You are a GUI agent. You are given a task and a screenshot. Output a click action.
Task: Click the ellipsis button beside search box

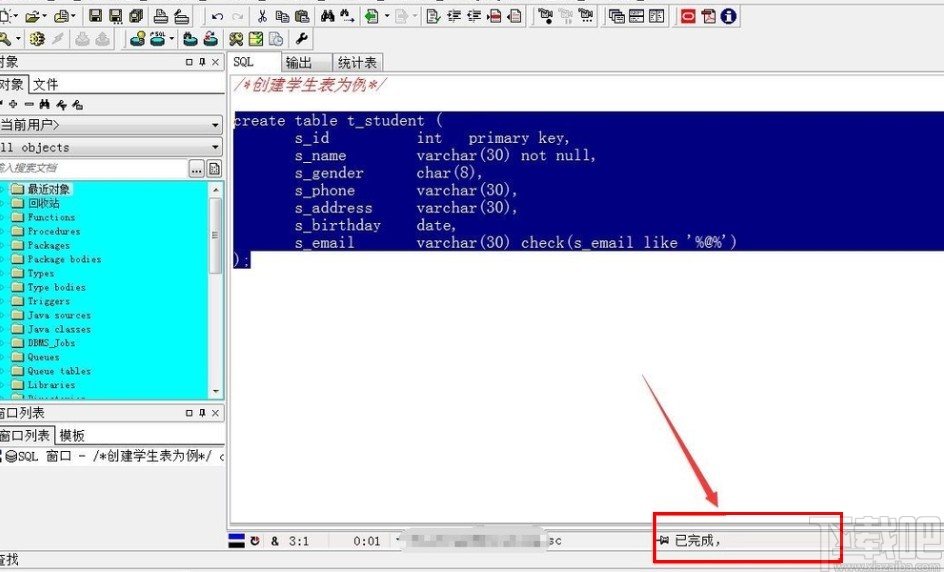click(196, 169)
